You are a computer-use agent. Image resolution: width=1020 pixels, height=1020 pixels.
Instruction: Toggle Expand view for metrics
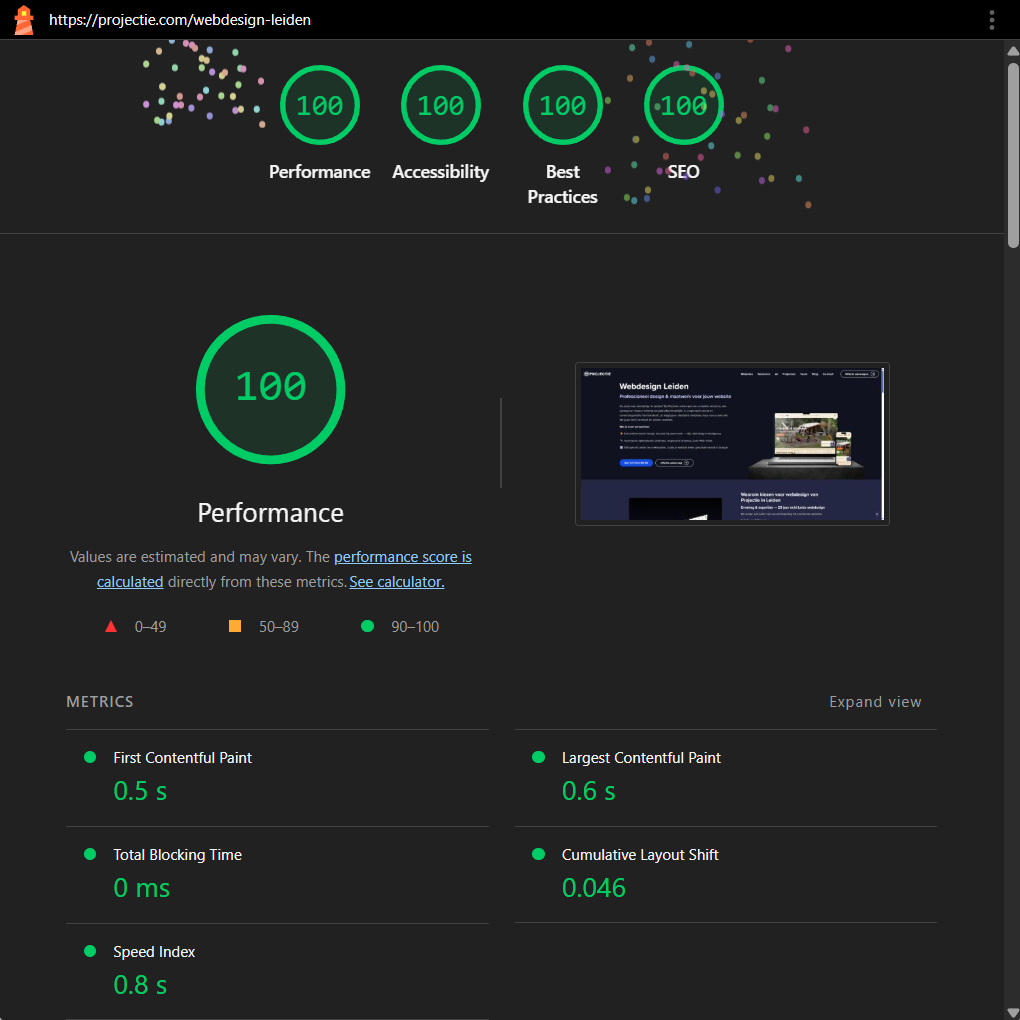(874, 702)
